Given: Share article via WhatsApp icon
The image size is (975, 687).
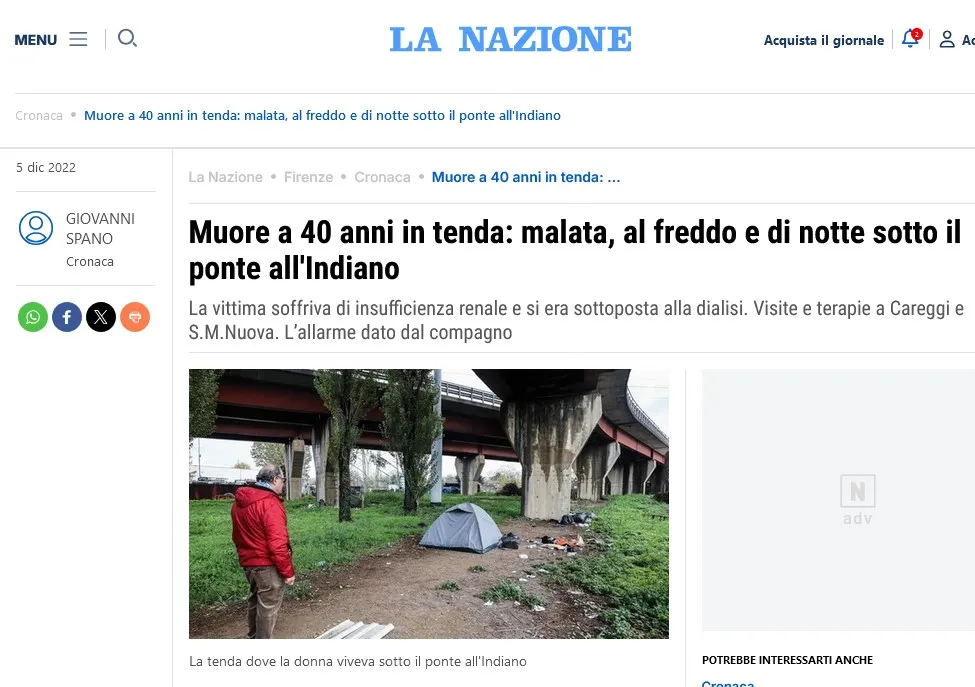Looking at the screenshot, I should [x=33, y=317].
